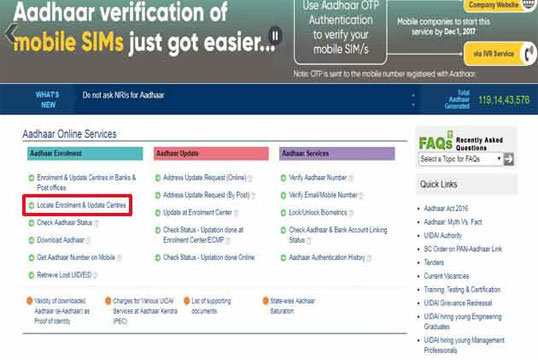Image resolution: width=538 pixels, height=360 pixels.
Task: Click orange bullet beside State-wise Aadhaar Saturation
Action: 266,301
